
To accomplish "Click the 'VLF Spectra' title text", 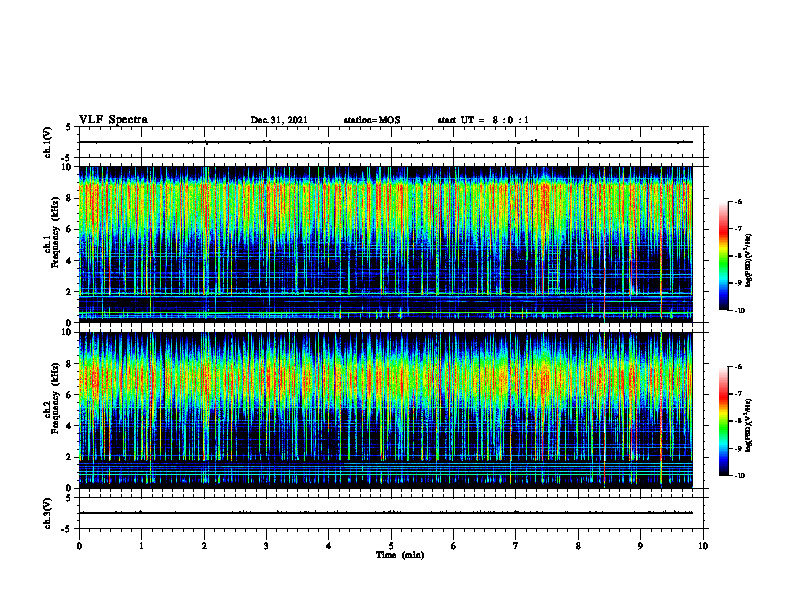I will 113,120.
